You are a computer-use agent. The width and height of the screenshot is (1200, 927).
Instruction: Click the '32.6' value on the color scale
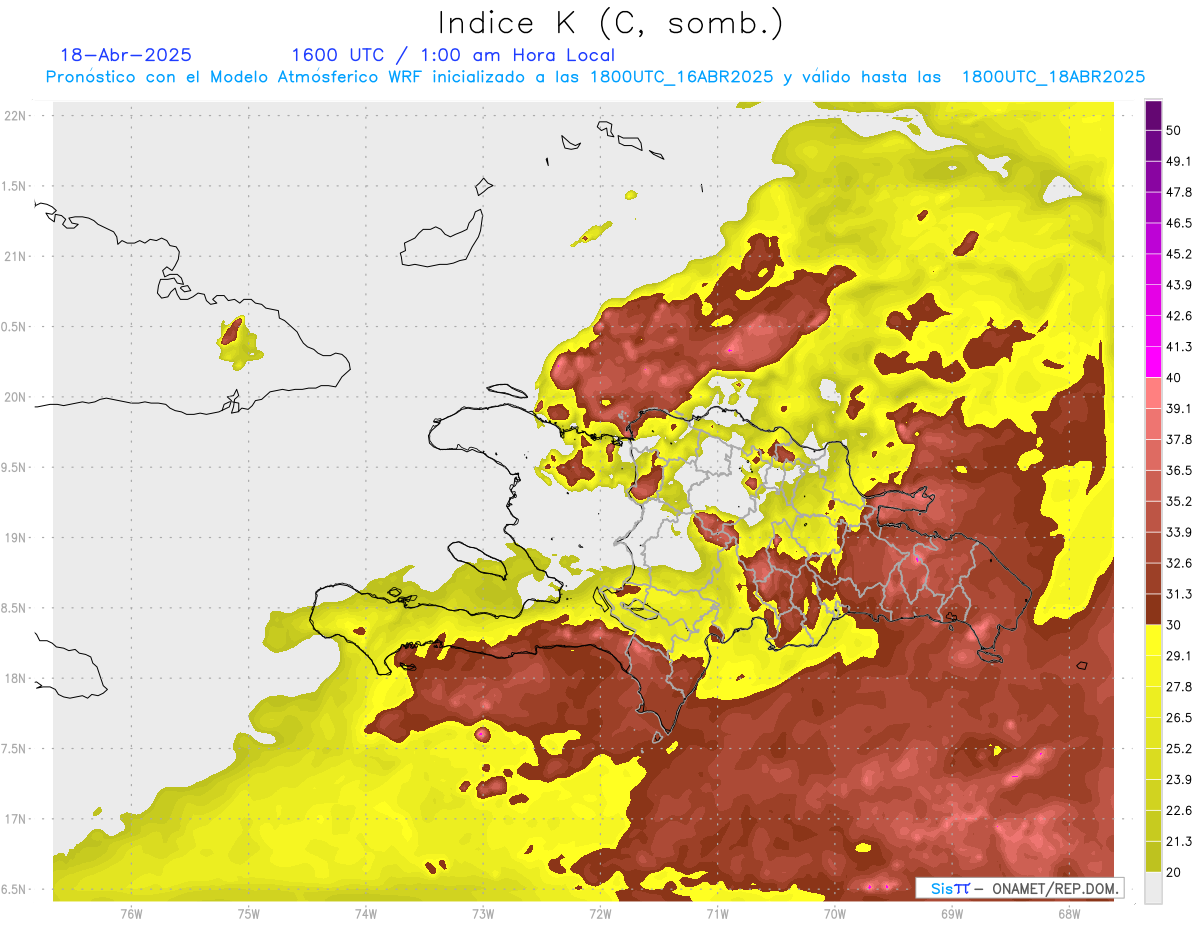coord(1179,563)
